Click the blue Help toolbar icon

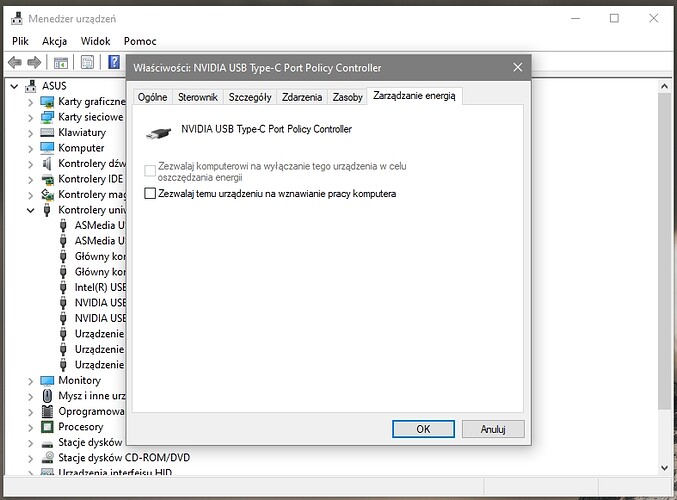tap(114, 62)
